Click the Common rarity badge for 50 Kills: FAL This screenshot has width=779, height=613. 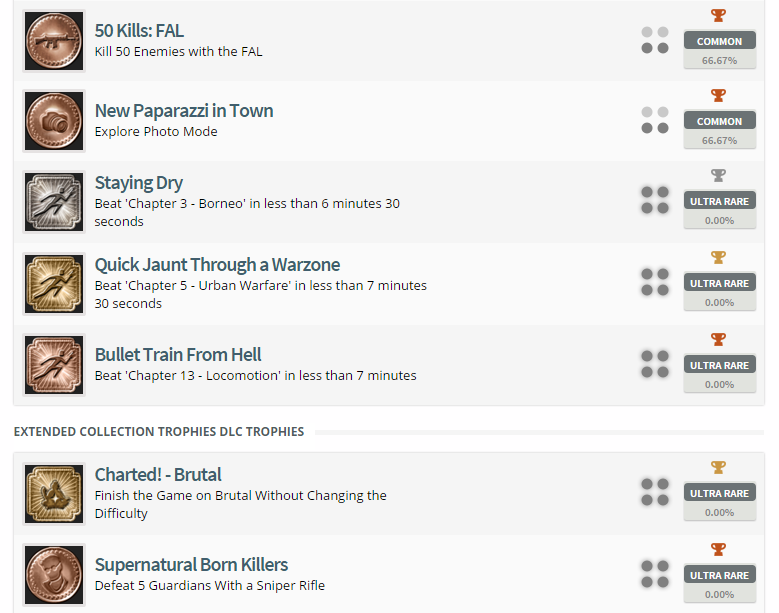[x=719, y=41]
